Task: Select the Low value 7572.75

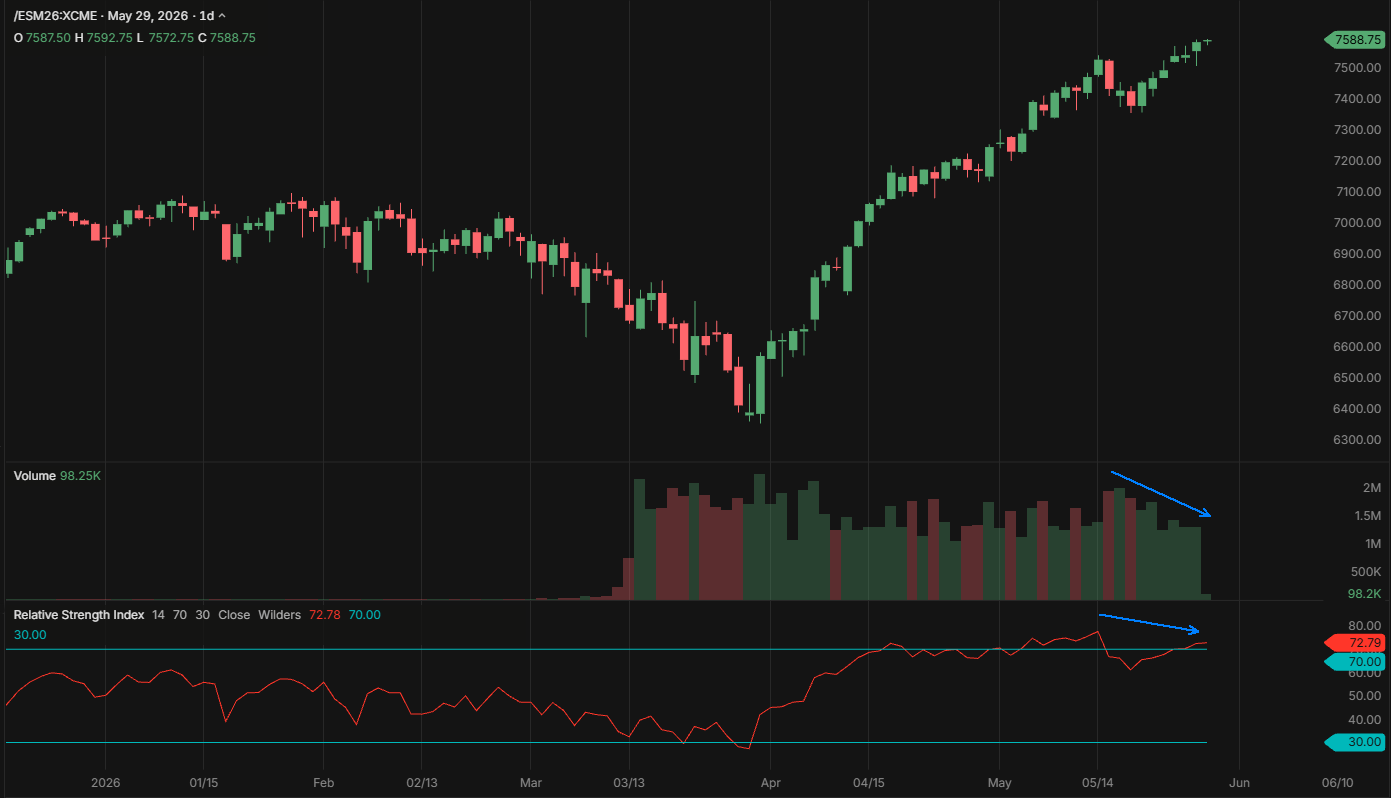Action: click(171, 38)
